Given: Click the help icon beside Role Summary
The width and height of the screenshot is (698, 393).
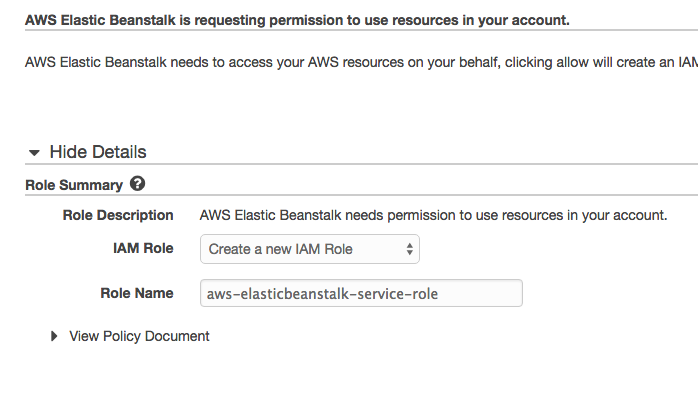Looking at the screenshot, I should (138, 184).
